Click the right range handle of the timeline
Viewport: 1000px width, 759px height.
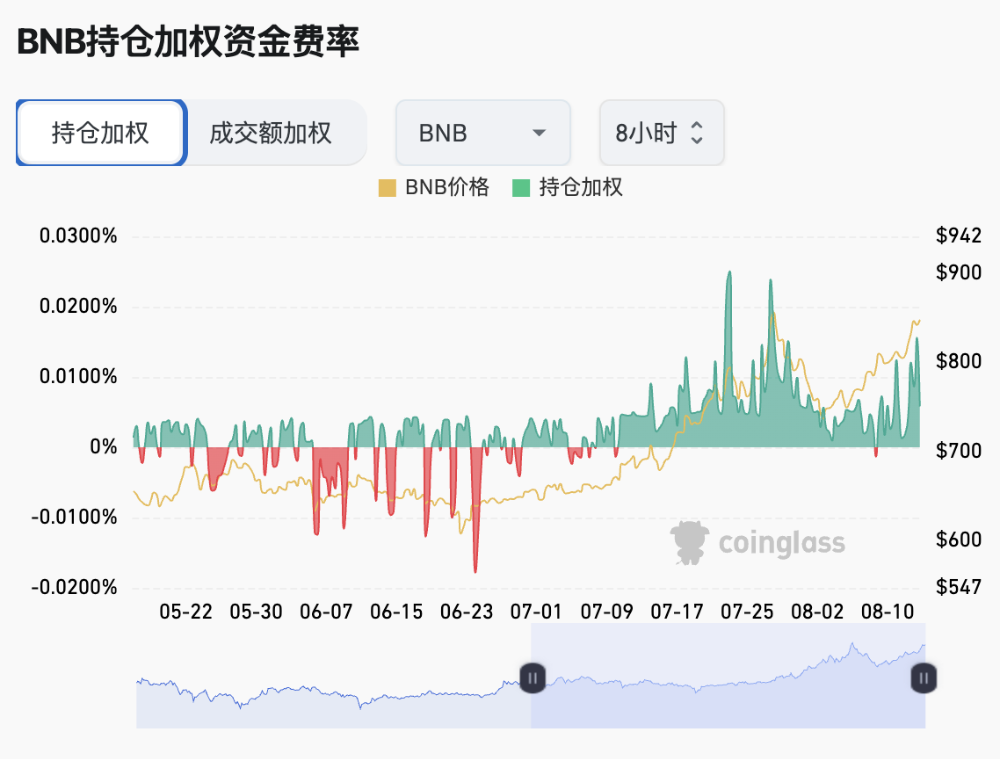pos(924,678)
